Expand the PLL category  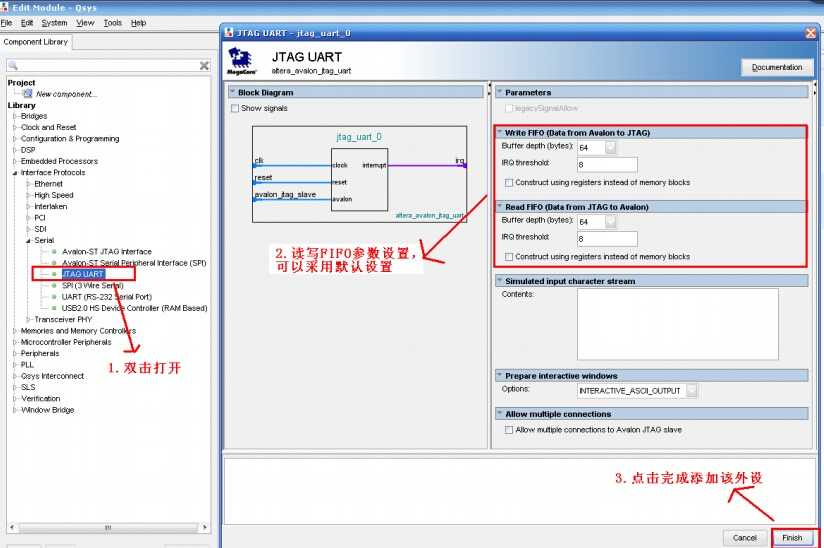[15, 365]
